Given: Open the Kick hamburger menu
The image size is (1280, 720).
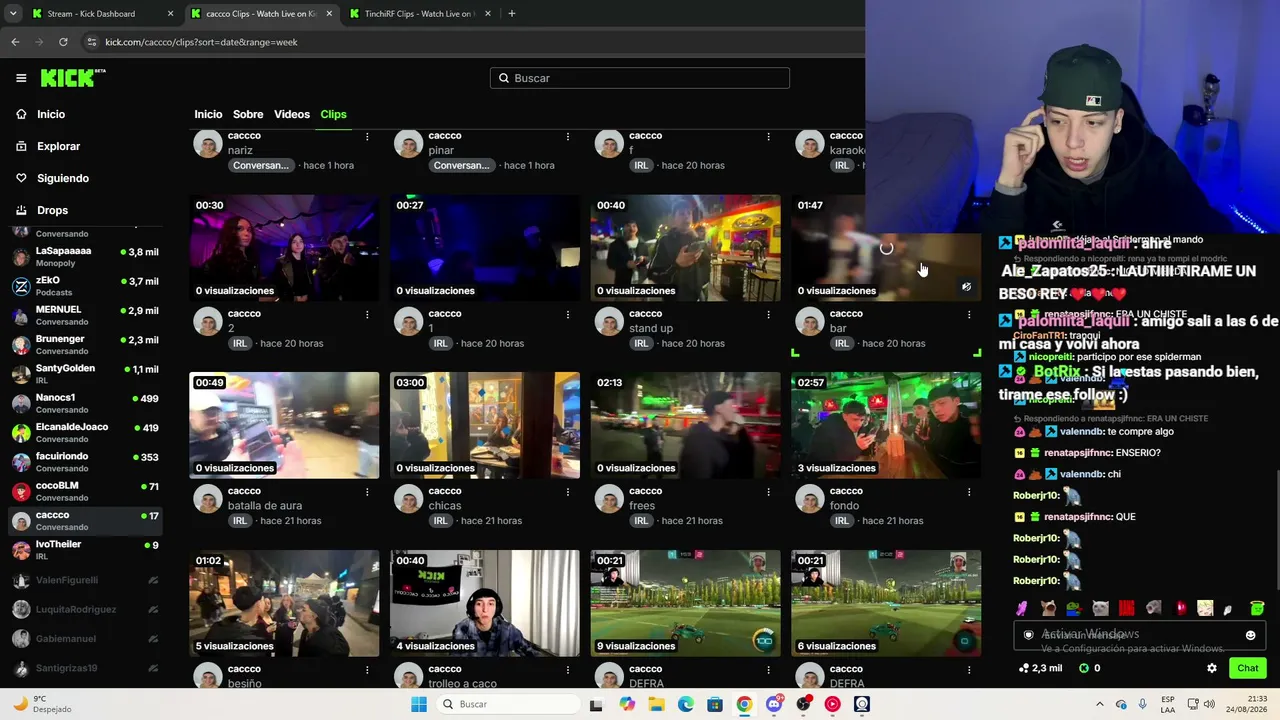Looking at the screenshot, I should click(x=21, y=78).
